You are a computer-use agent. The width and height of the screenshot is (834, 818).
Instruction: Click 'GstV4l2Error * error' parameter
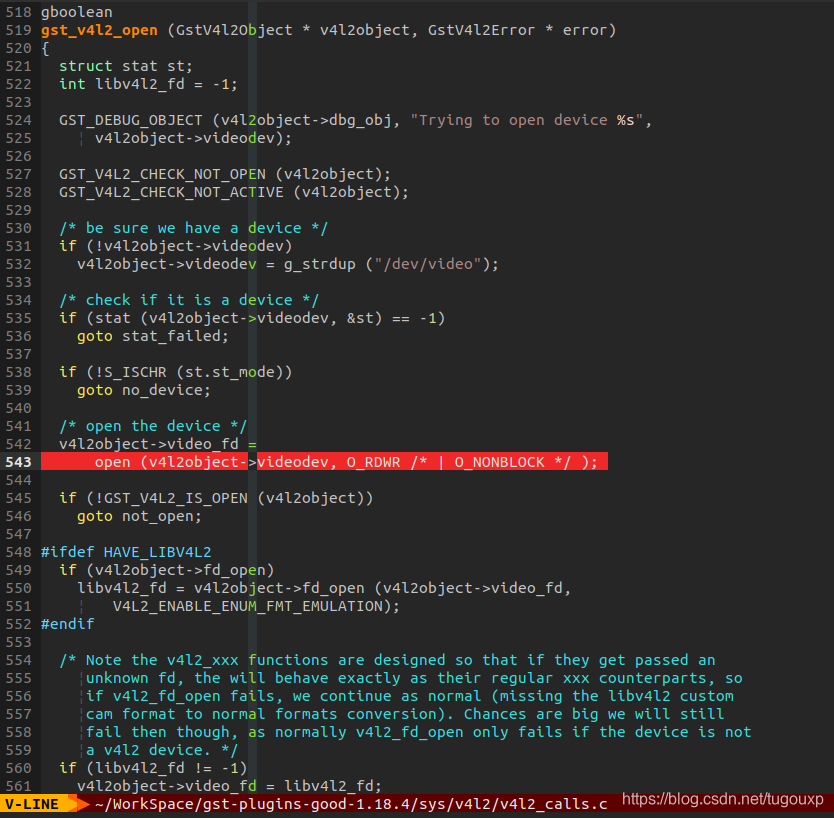(x=518, y=30)
